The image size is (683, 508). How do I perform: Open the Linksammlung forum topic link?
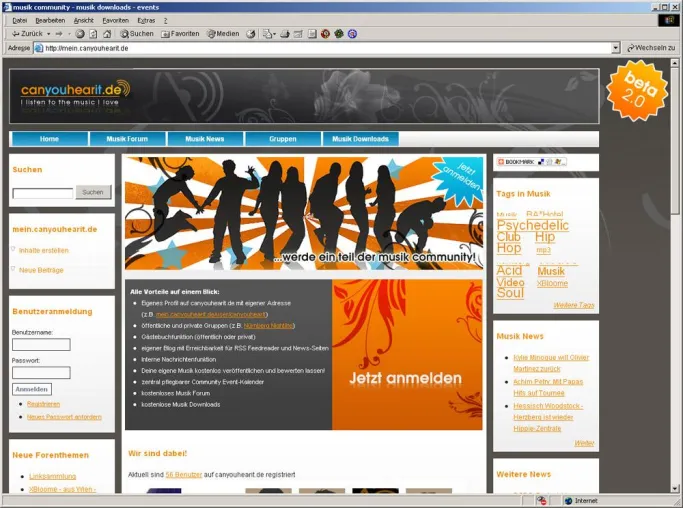(x=52, y=477)
